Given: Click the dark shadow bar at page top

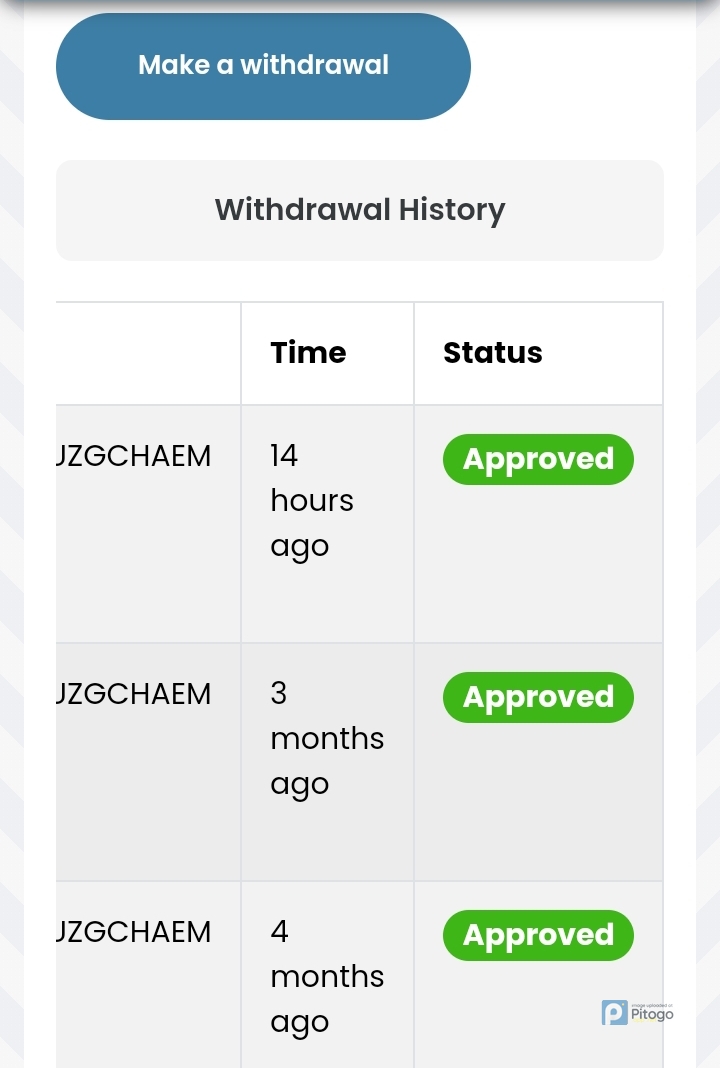Looking at the screenshot, I should pyautogui.click(x=360, y=4).
